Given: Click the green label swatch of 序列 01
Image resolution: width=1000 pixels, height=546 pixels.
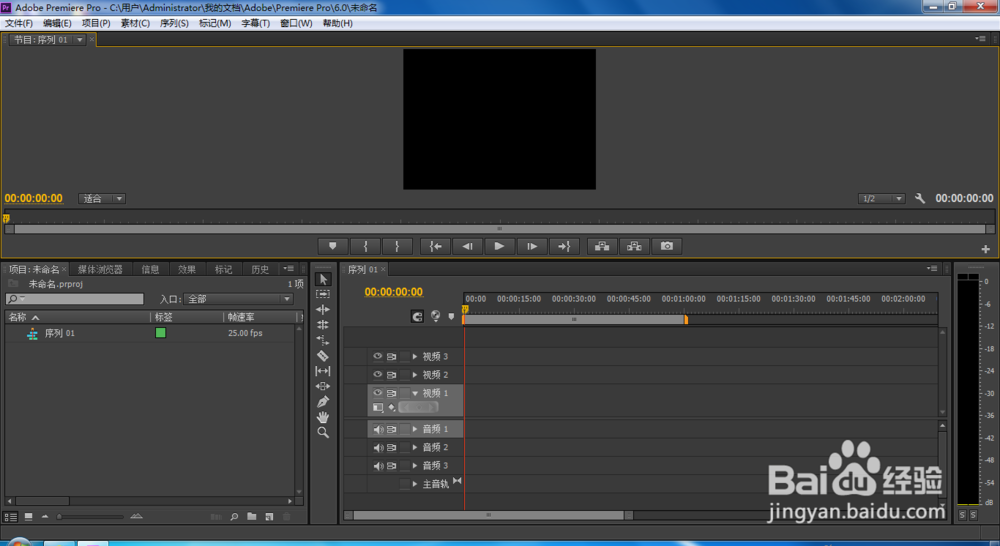Looking at the screenshot, I should click(160, 333).
